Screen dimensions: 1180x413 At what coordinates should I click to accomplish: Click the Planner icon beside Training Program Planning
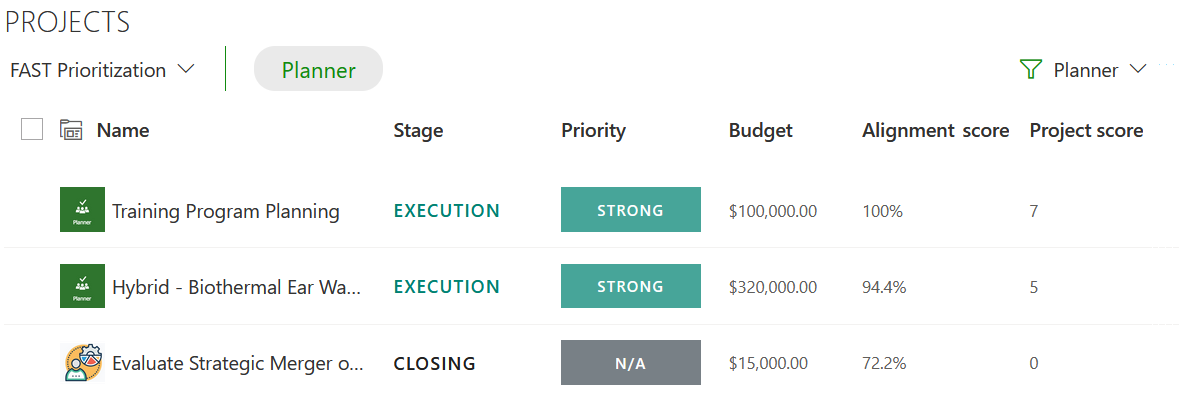tap(82, 209)
